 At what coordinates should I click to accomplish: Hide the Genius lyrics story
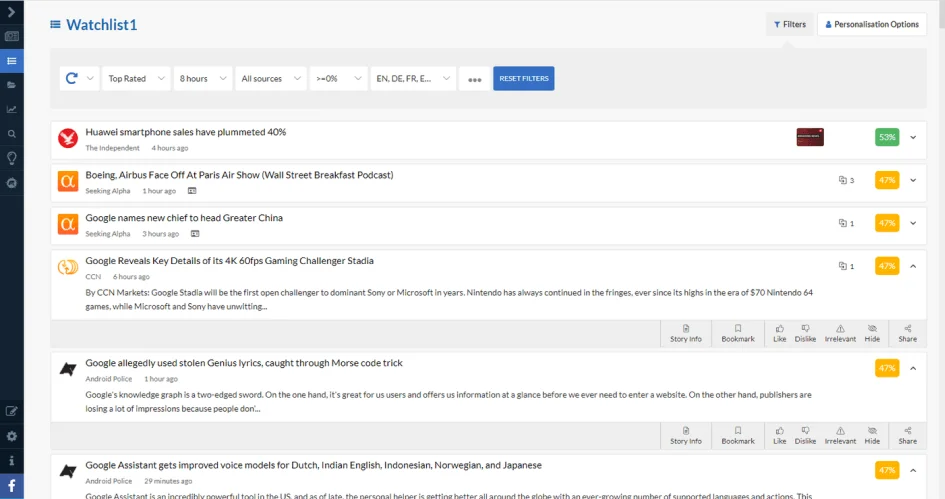(x=872, y=435)
